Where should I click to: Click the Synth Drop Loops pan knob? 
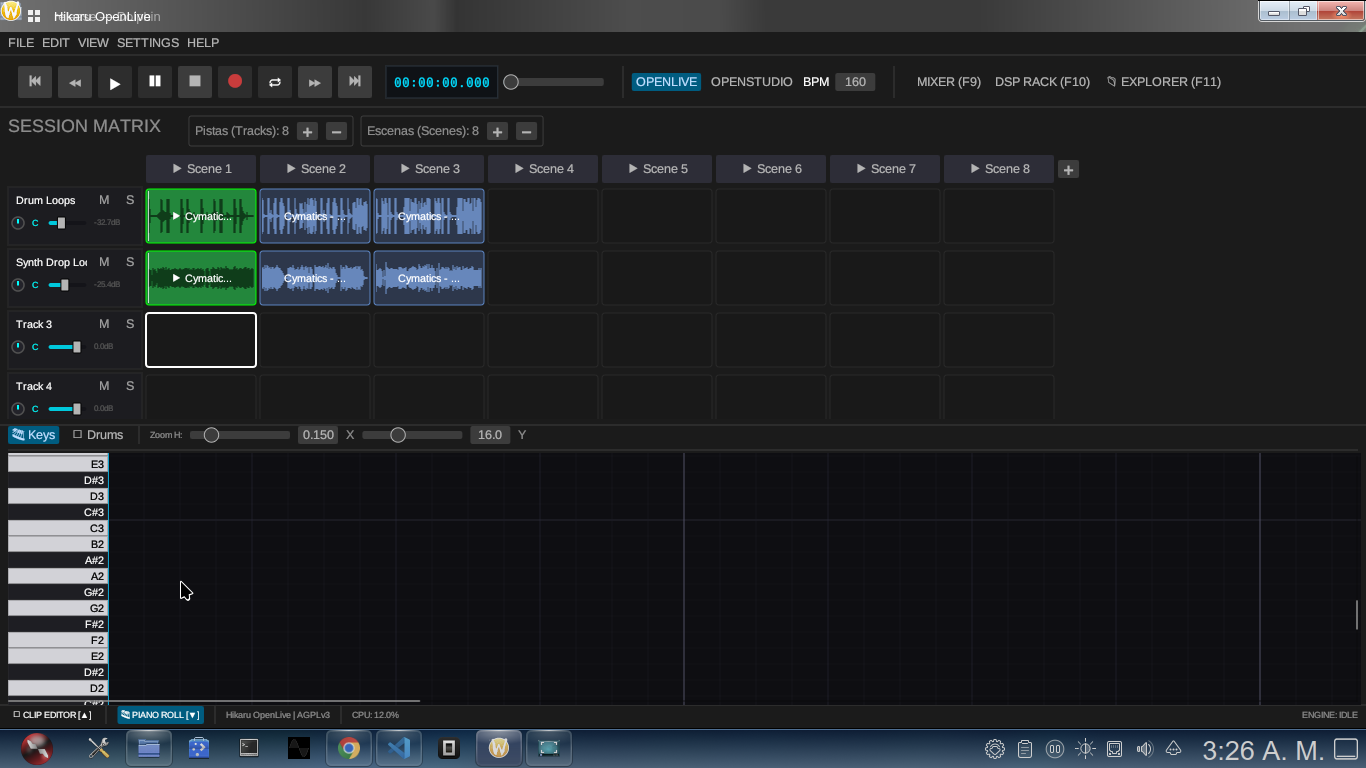click(18, 285)
